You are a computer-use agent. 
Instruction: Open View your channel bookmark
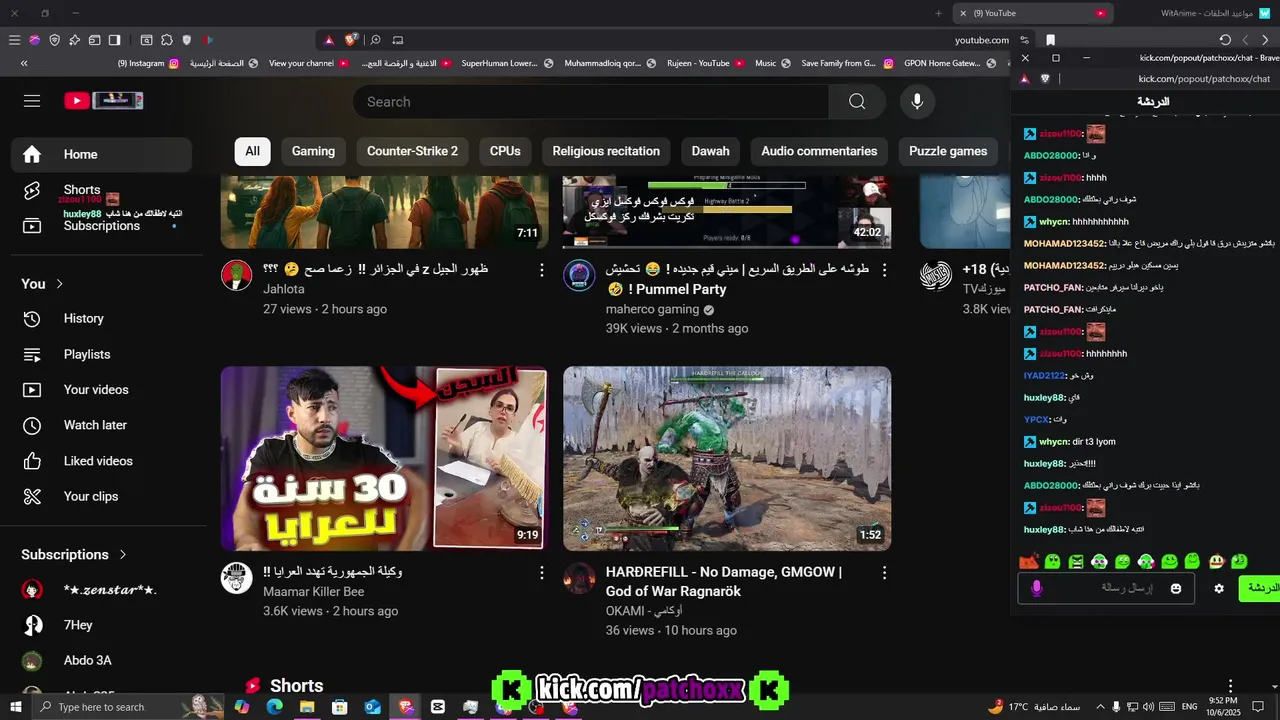pyautogui.click(x=308, y=63)
